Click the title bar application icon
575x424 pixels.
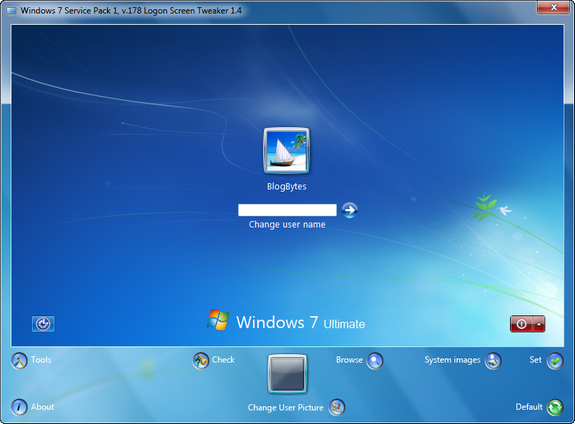11,11
